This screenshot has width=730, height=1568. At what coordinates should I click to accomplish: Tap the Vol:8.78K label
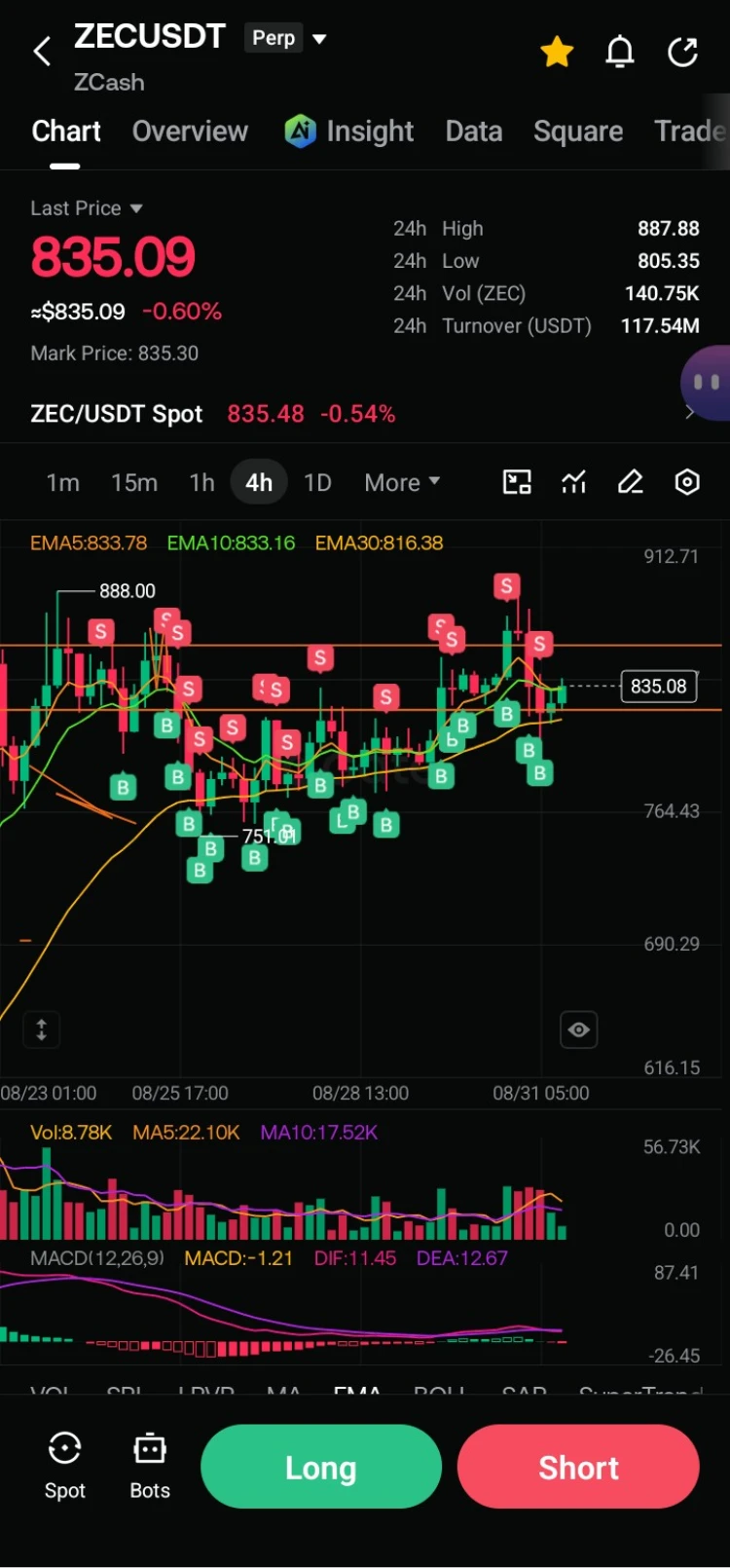[71, 1133]
